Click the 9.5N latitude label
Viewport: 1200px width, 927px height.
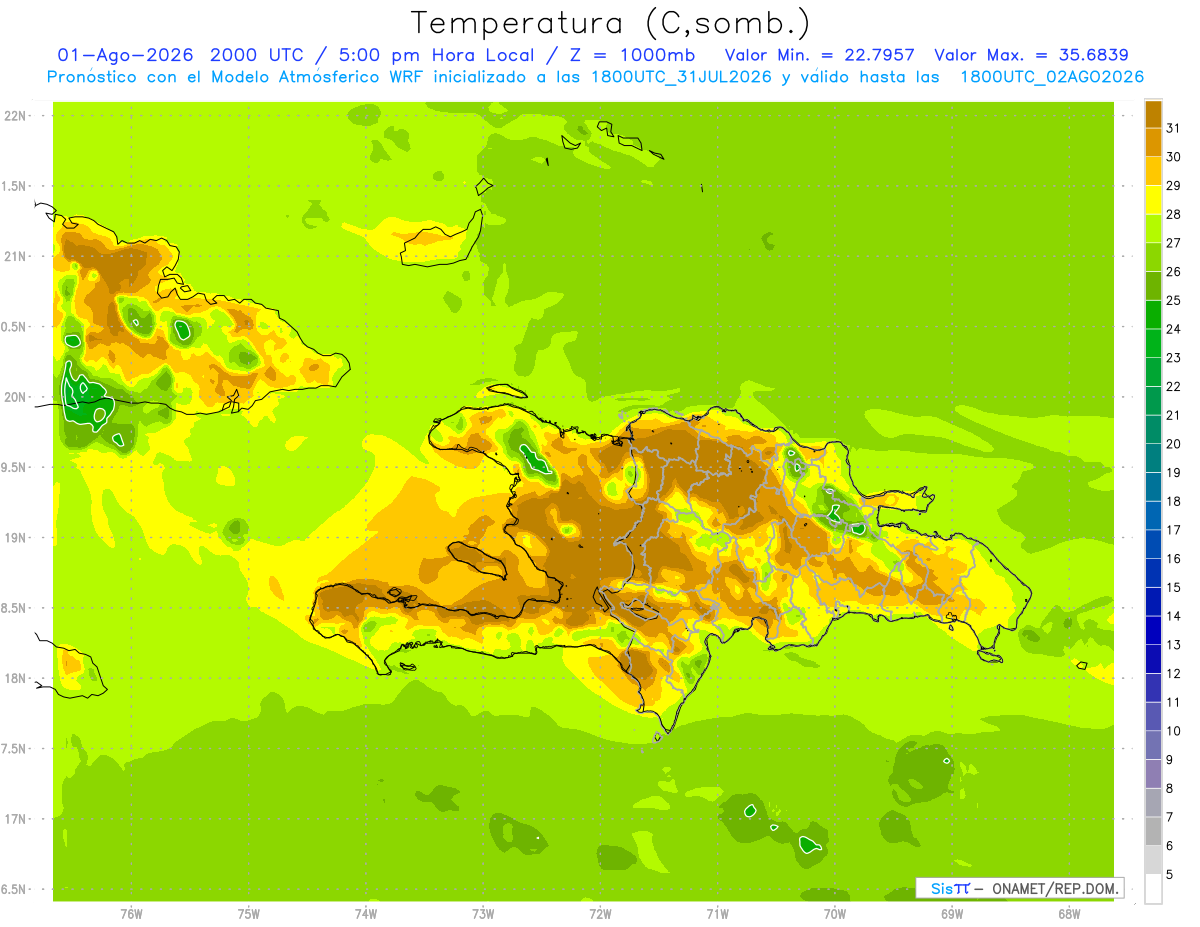[15, 468]
